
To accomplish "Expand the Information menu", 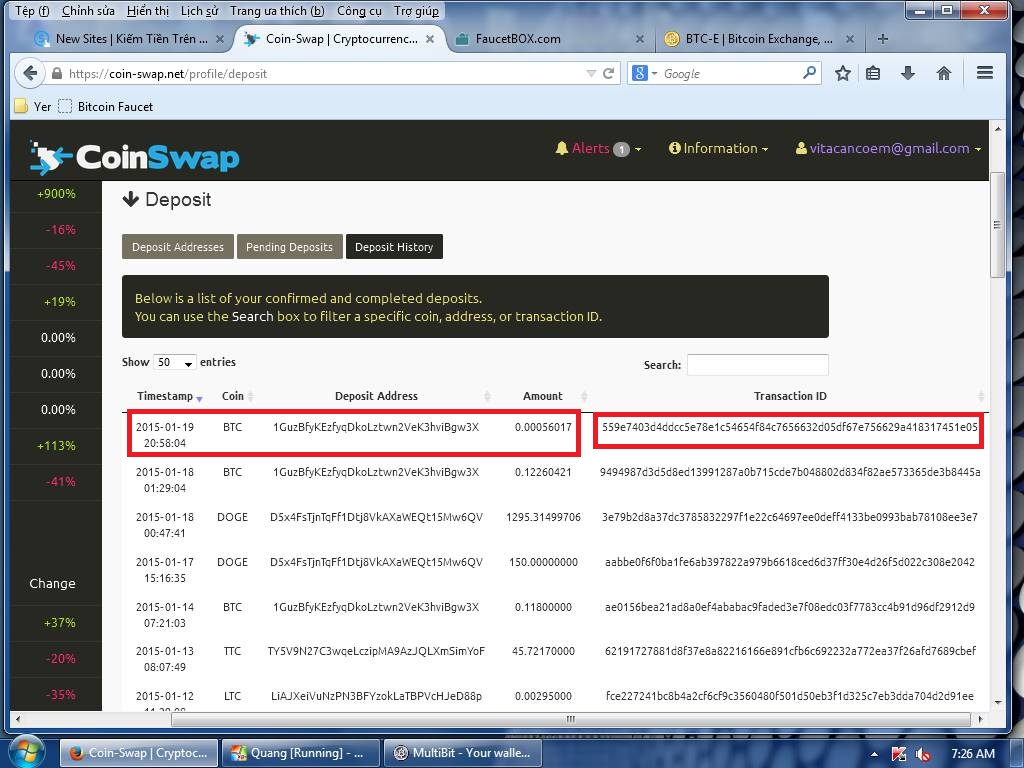I will (718, 148).
